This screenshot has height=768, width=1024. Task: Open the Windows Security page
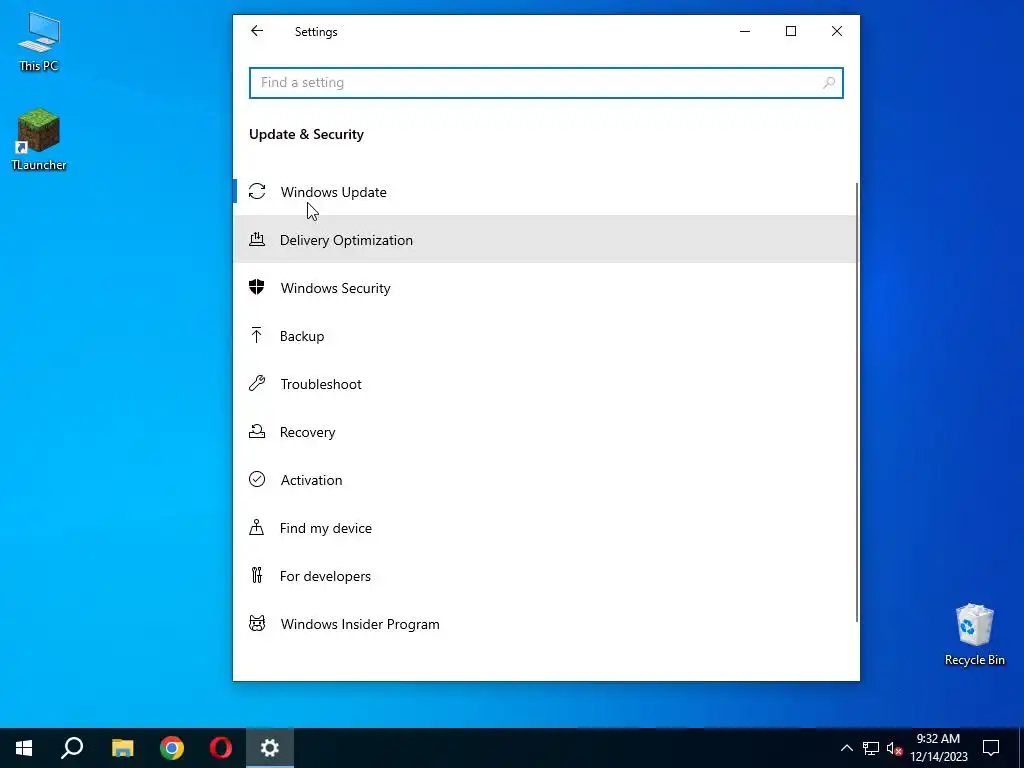545,287
